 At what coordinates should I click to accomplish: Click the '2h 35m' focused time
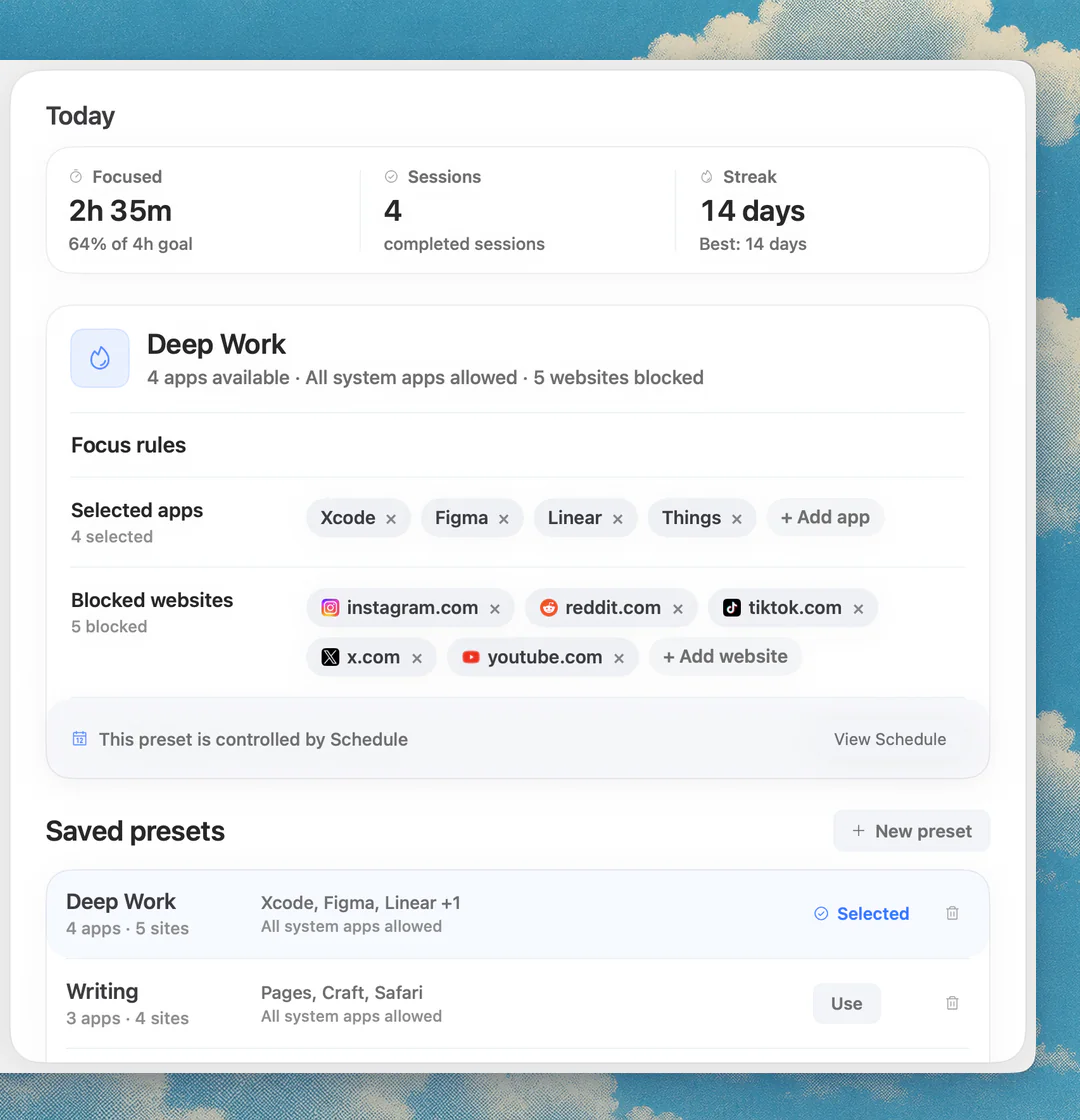coord(120,211)
